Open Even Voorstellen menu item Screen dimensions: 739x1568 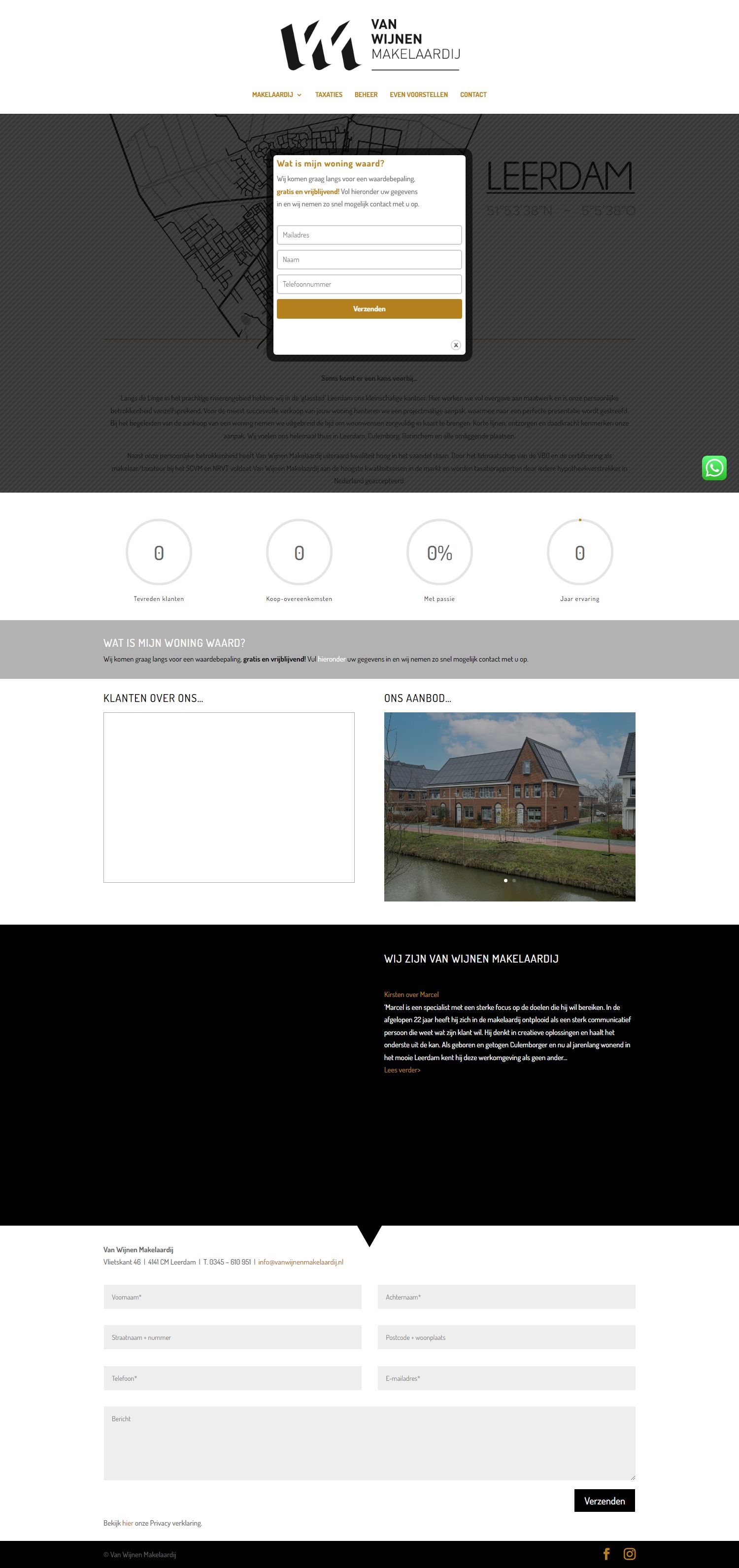419,95
